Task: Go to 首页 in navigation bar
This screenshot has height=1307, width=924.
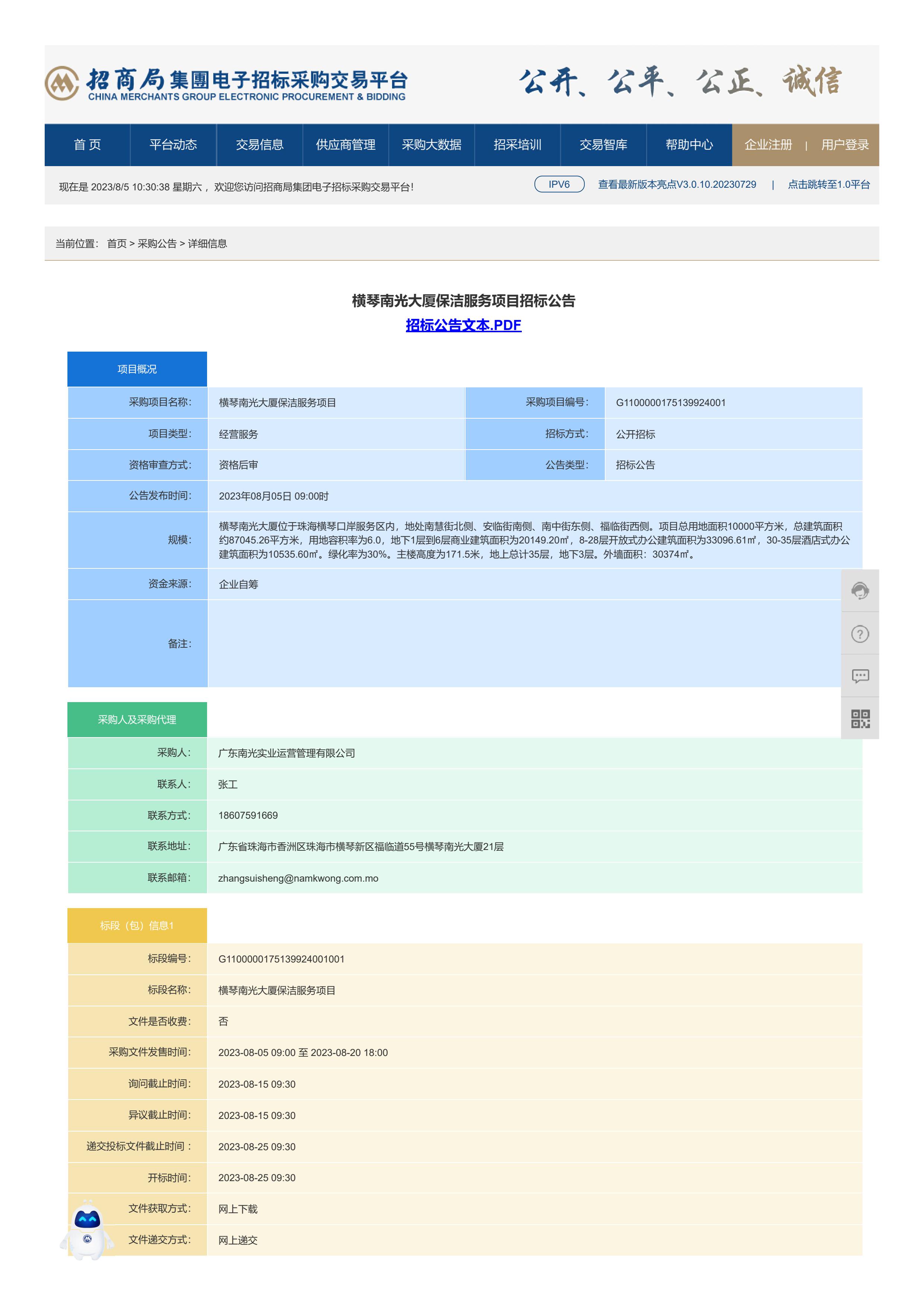Action: [x=87, y=145]
